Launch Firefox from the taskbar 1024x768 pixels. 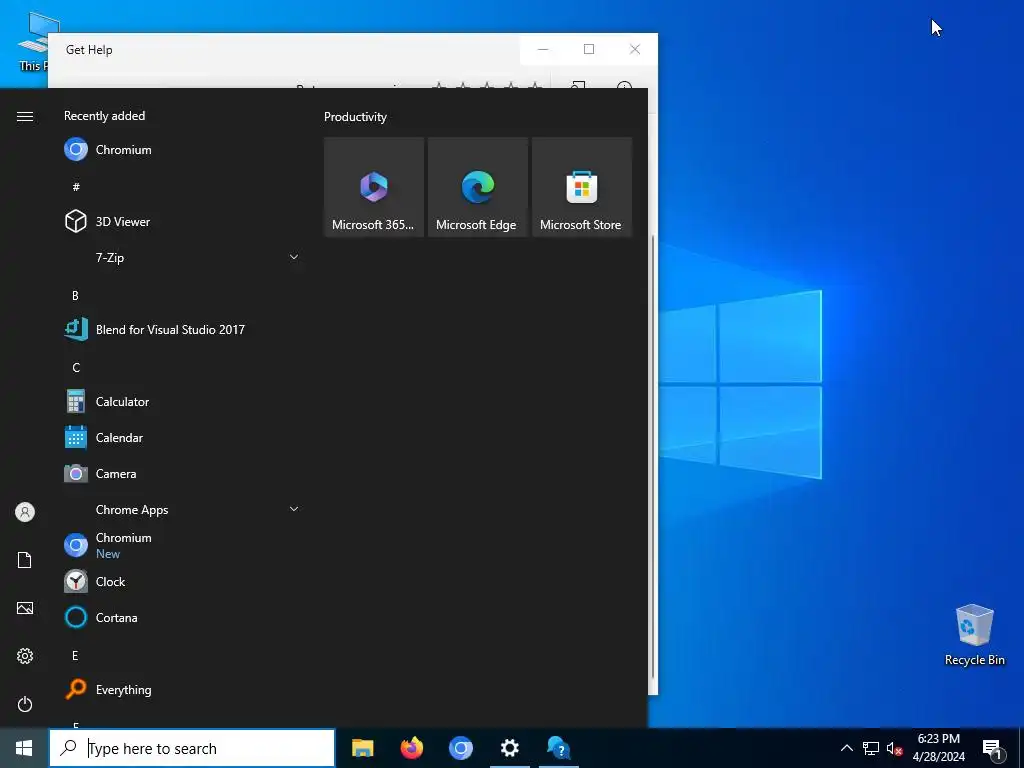411,748
